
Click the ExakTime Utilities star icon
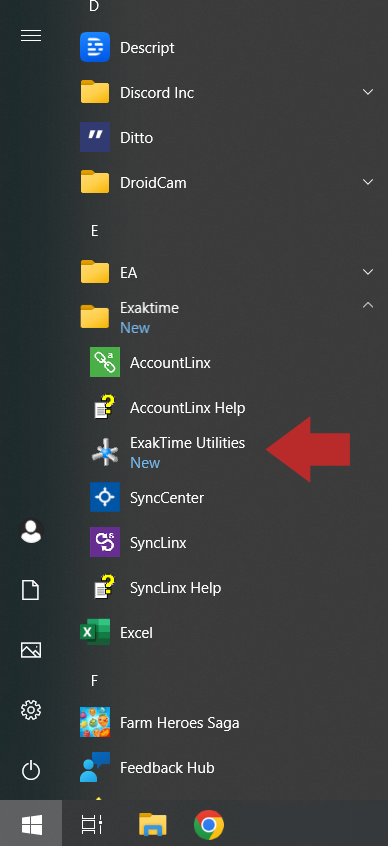tap(105, 452)
